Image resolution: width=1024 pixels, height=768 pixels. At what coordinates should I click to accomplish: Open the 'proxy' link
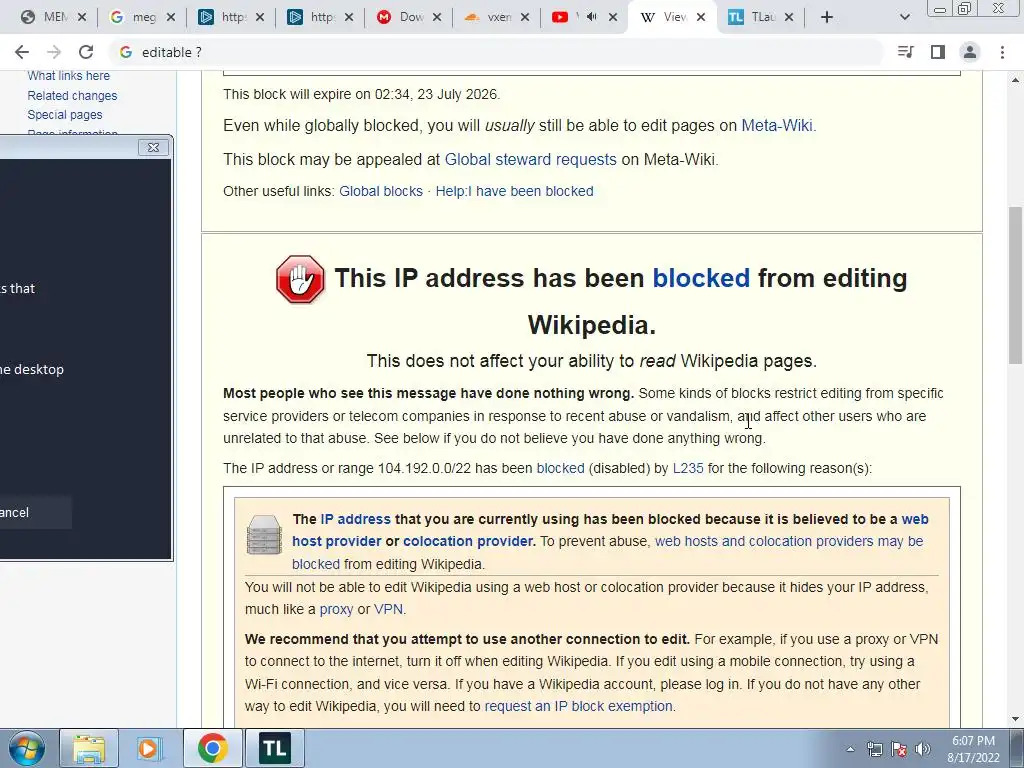coord(336,609)
